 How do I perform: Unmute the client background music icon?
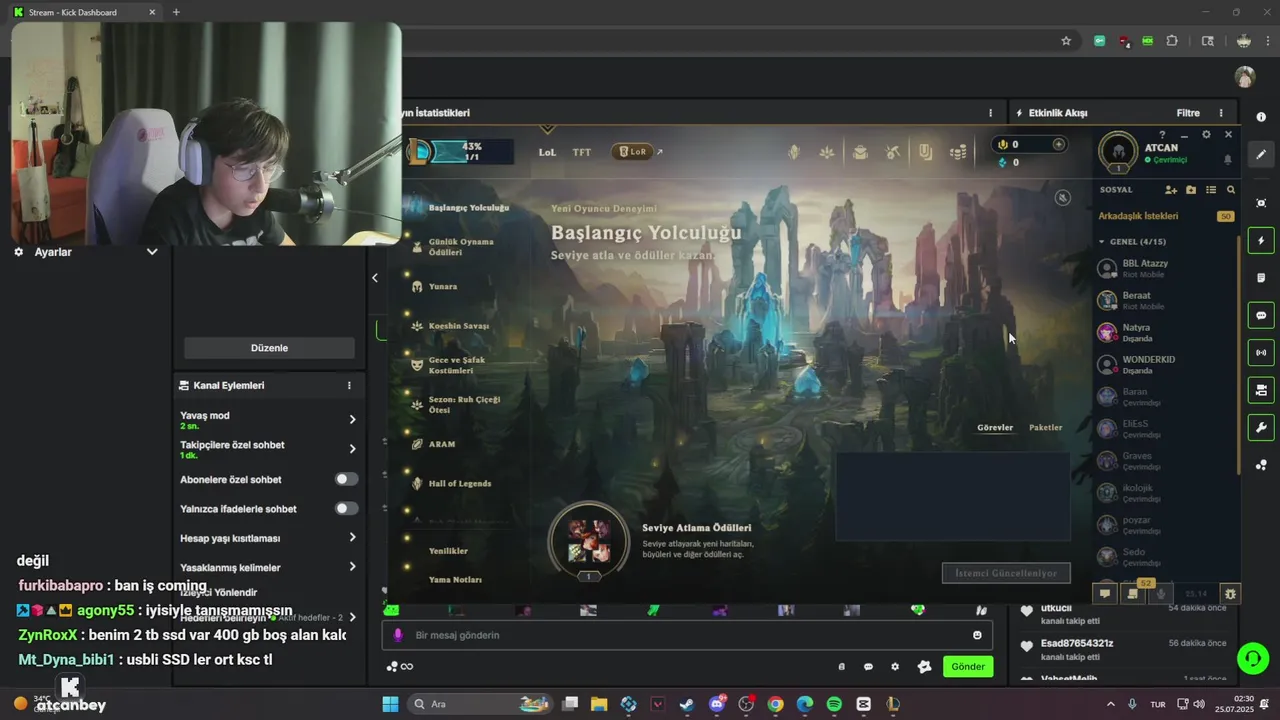[1063, 198]
